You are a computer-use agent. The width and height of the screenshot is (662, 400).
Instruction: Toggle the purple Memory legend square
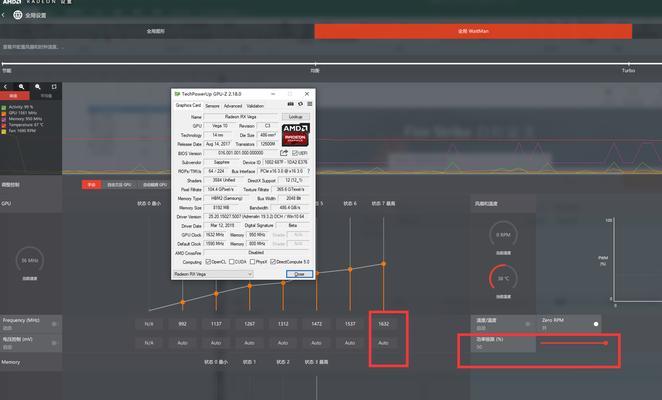pyautogui.click(x=4, y=119)
